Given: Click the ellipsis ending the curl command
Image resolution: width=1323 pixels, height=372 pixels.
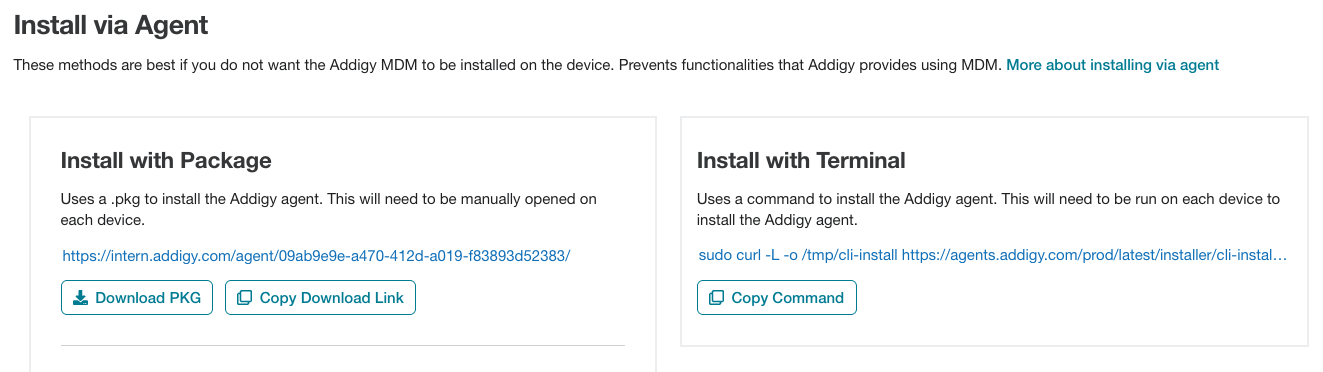Looking at the screenshot, I should pyautogui.click(x=1280, y=256).
